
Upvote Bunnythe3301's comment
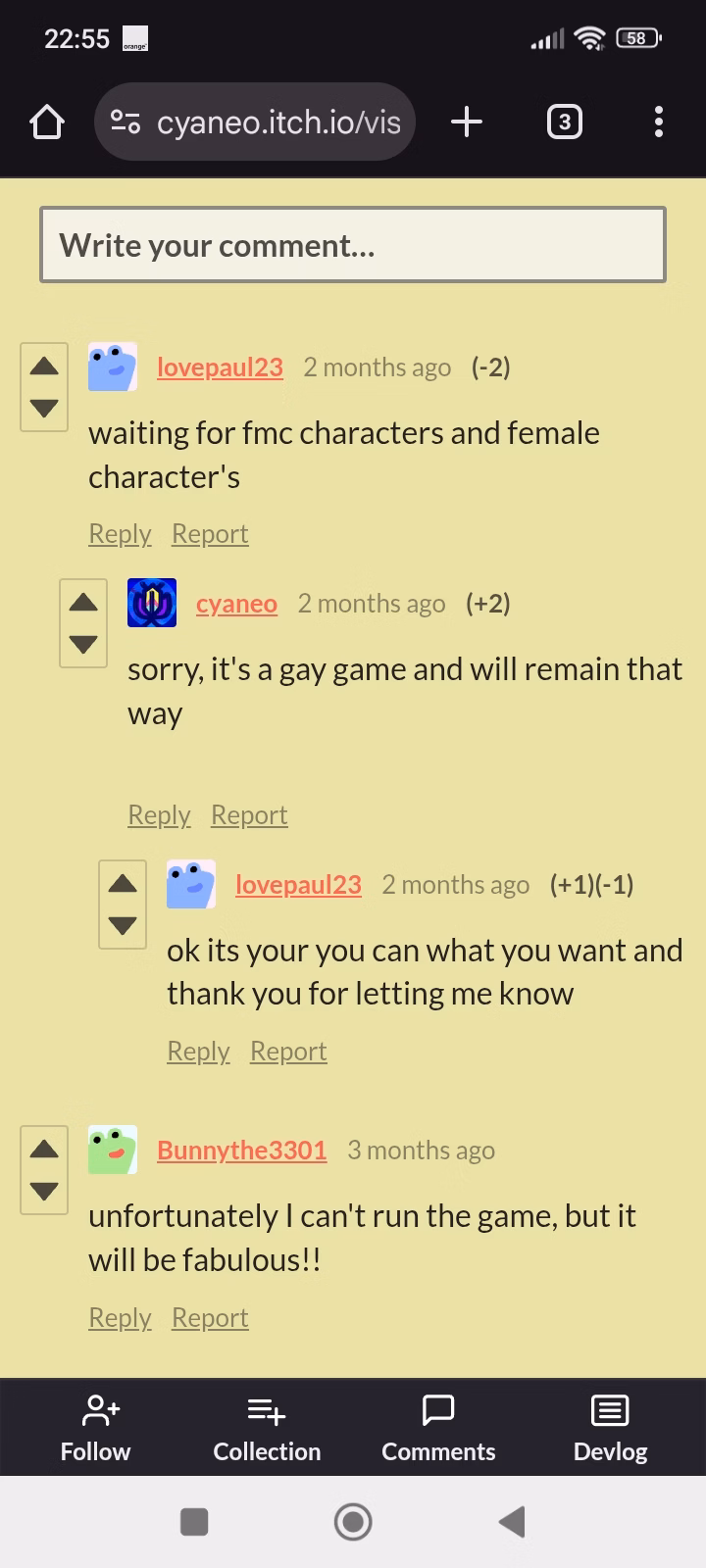[44, 1150]
